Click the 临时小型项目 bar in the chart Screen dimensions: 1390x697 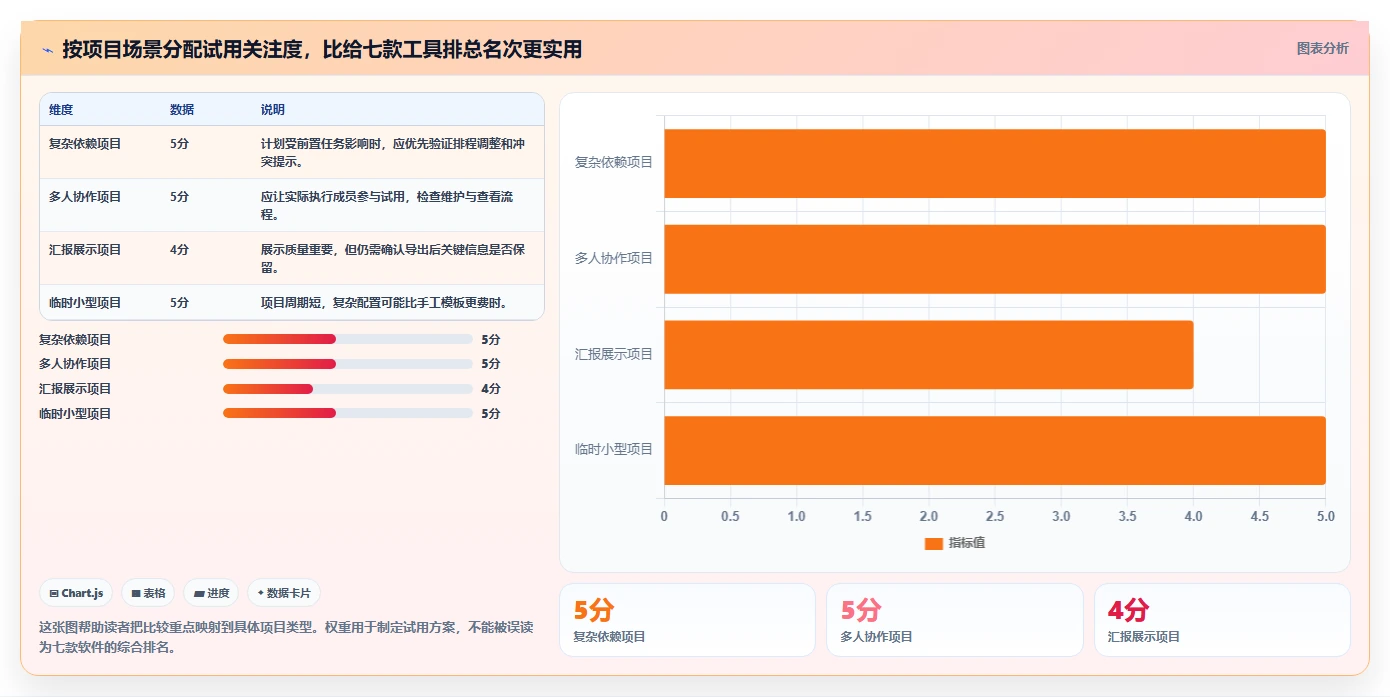(995, 450)
